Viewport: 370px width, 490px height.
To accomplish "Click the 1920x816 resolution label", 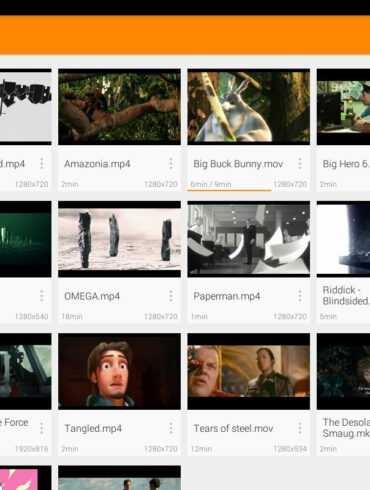I will [x=31, y=449].
